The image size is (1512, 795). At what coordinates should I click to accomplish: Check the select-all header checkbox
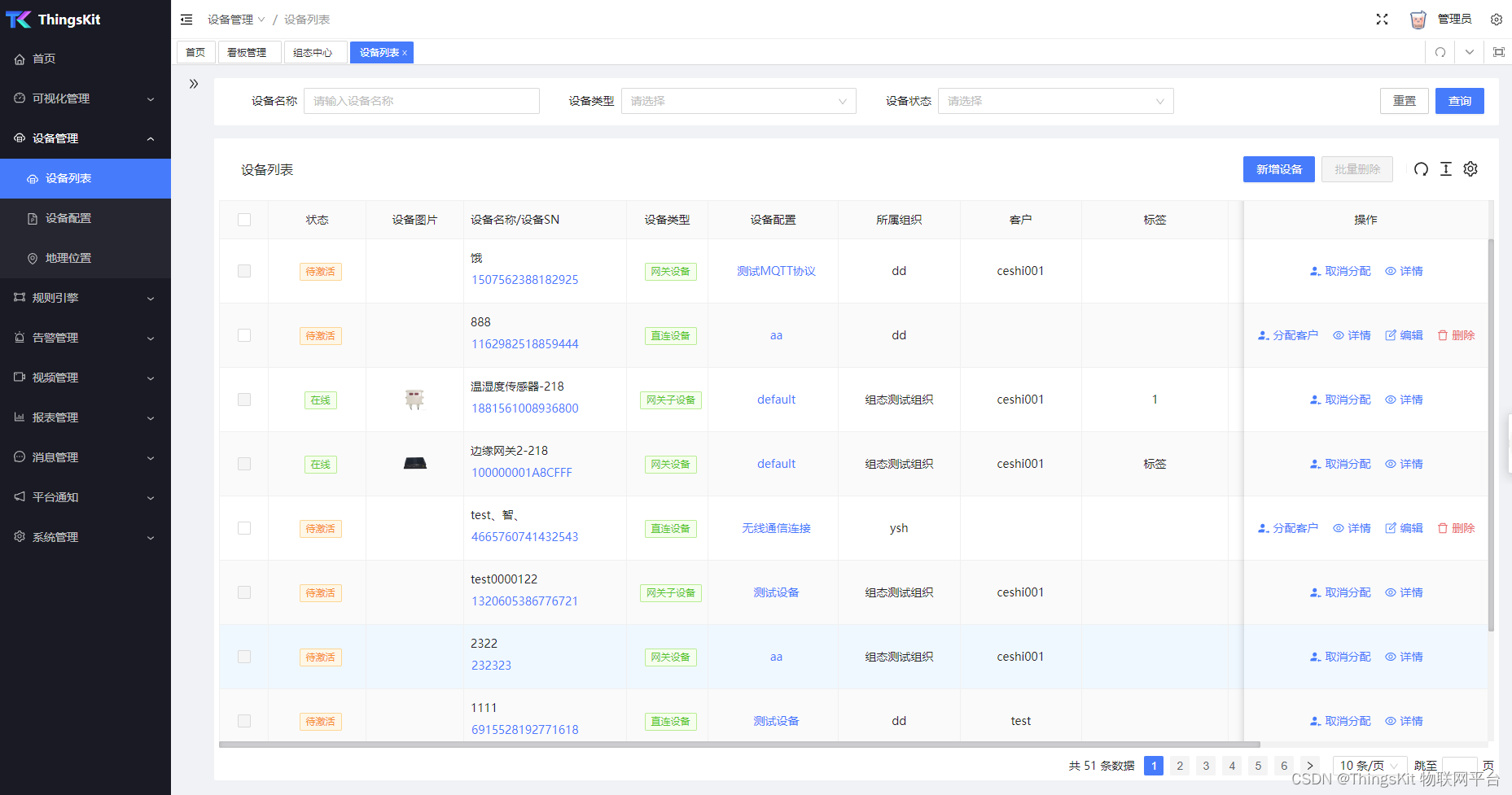pyautogui.click(x=244, y=220)
